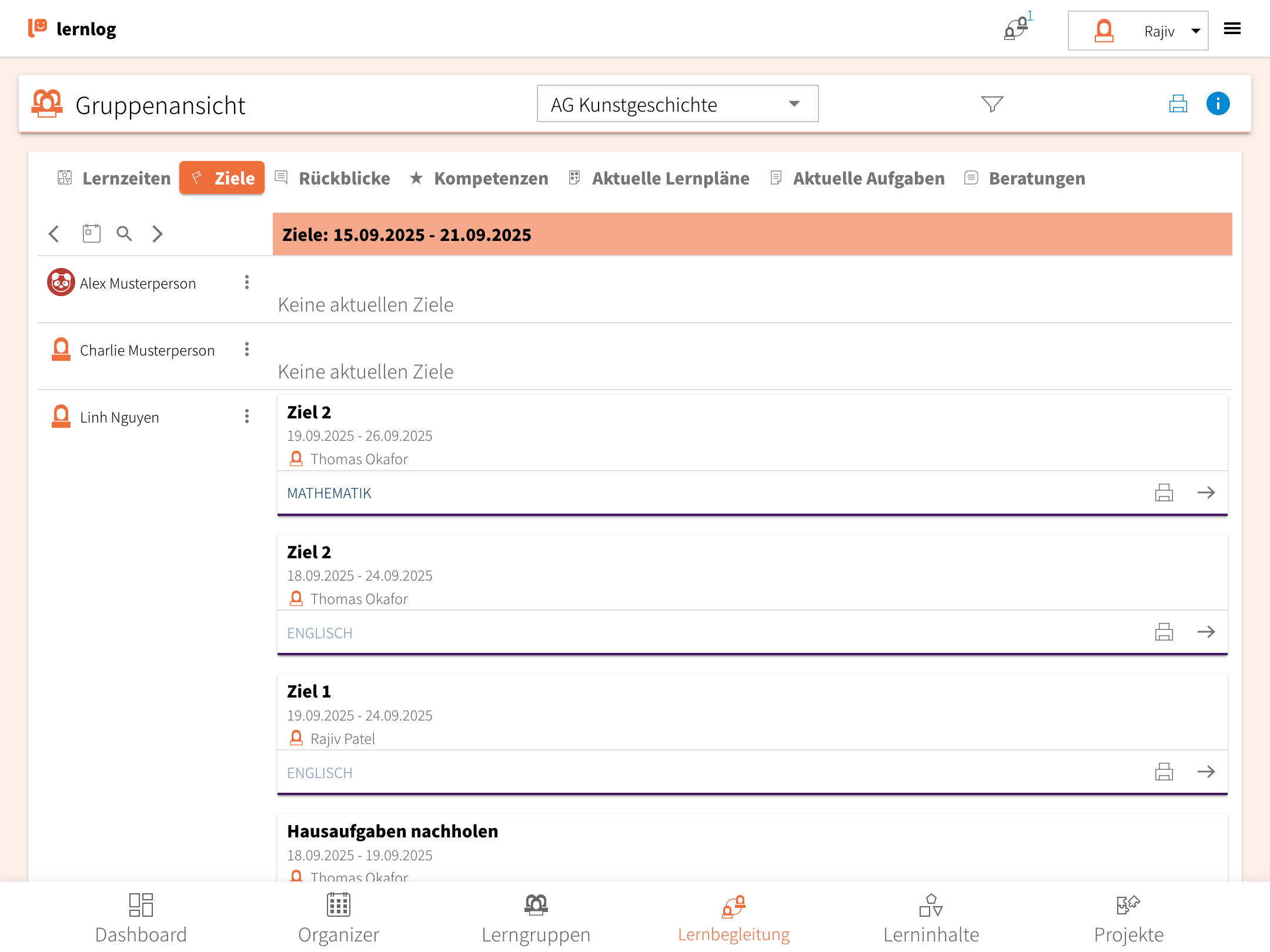This screenshot has width=1270, height=952.
Task: Go to Lerngruppen in bottom navigation
Action: coord(536,919)
